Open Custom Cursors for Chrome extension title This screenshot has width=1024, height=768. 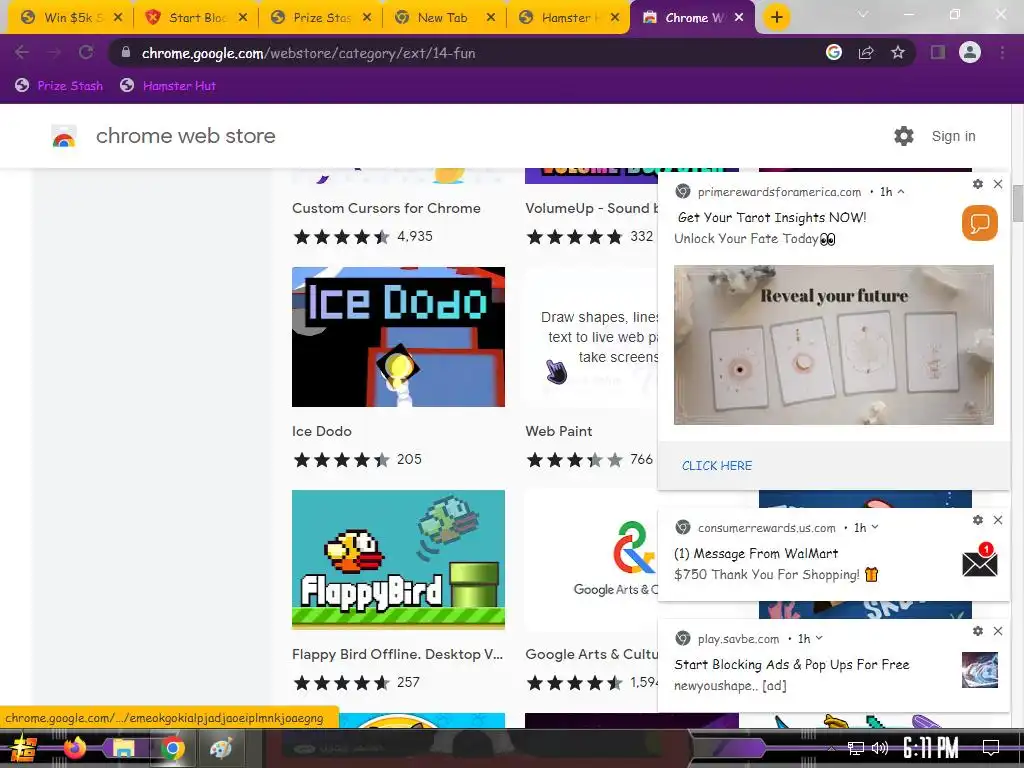(386, 208)
